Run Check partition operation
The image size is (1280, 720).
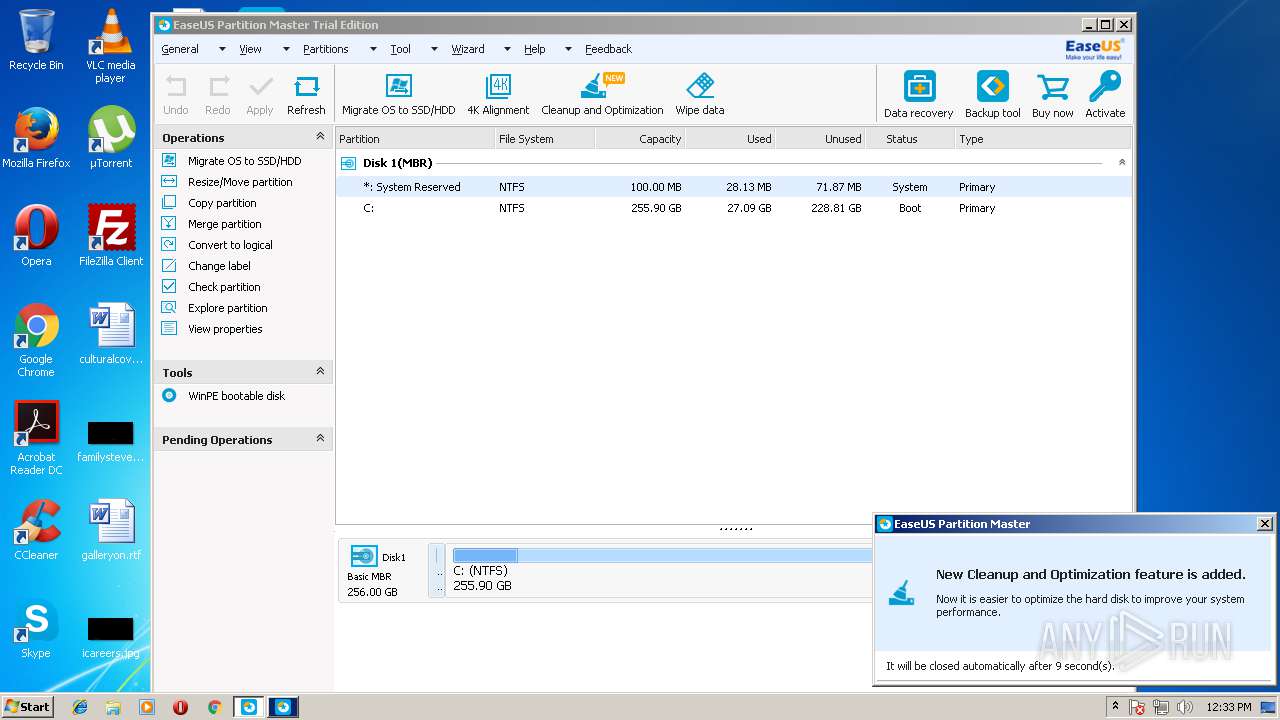pyautogui.click(x=224, y=287)
